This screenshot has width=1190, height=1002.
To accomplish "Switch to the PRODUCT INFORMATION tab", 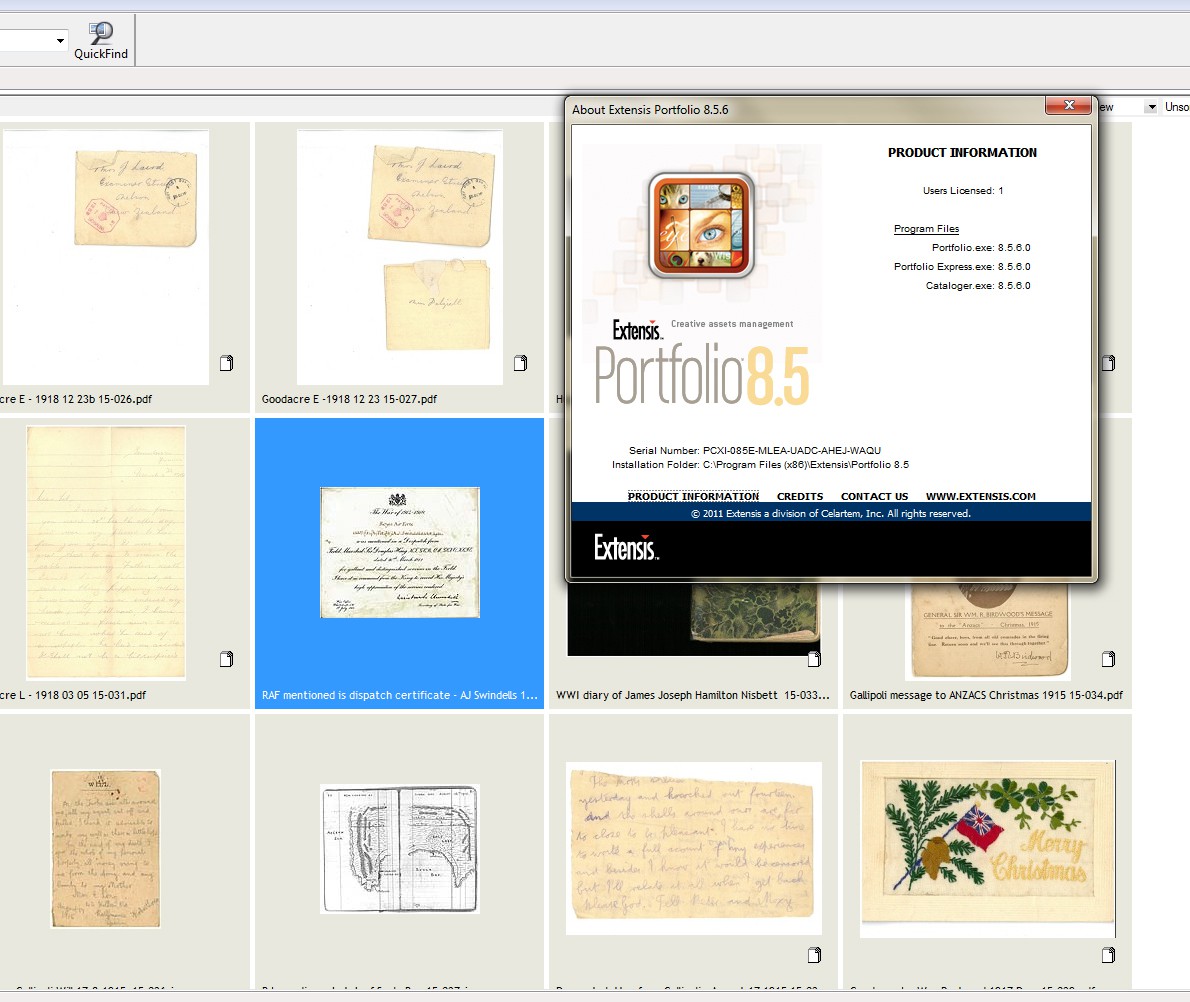I will [x=692, y=496].
